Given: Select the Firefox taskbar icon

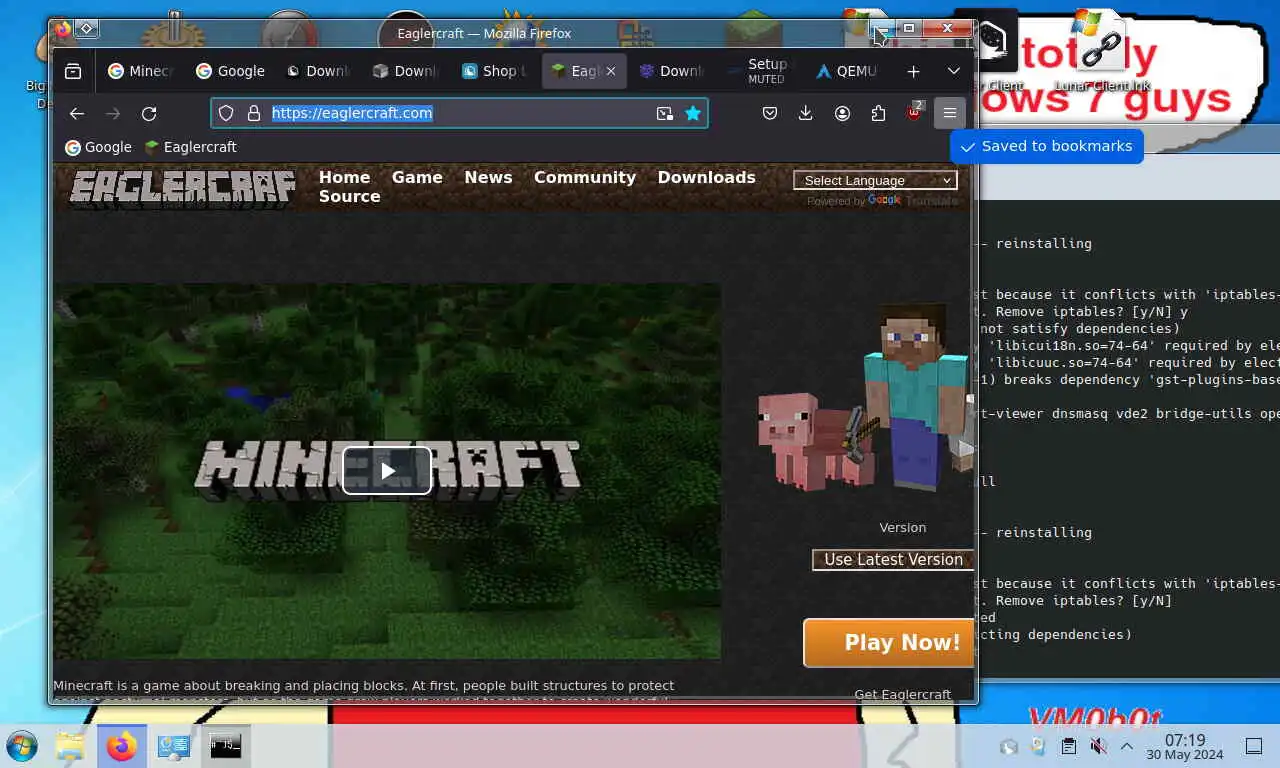Looking at the screenshot, I should coord(122,746).
